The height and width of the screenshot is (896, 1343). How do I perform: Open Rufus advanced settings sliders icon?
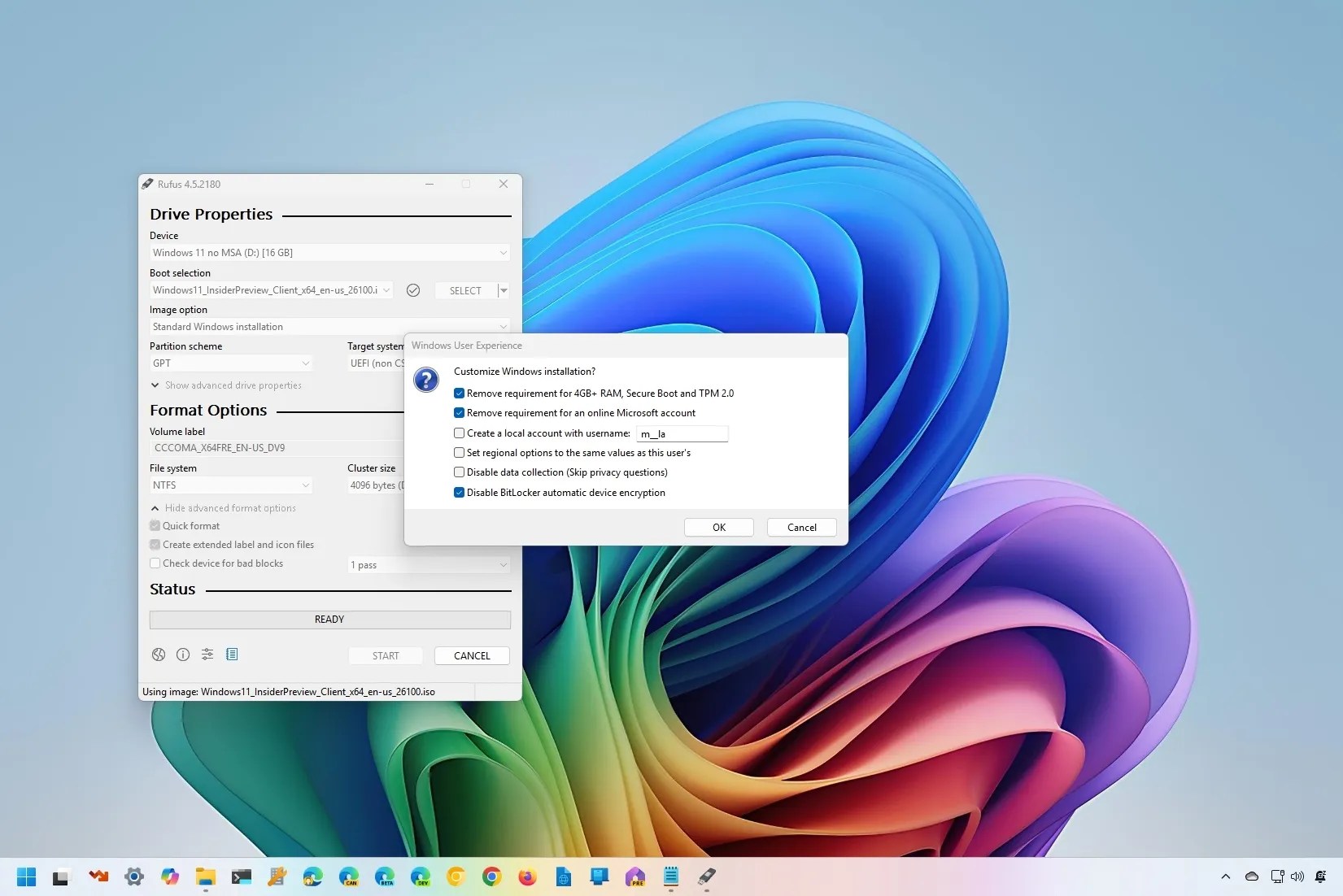click(x=207, y=655)
